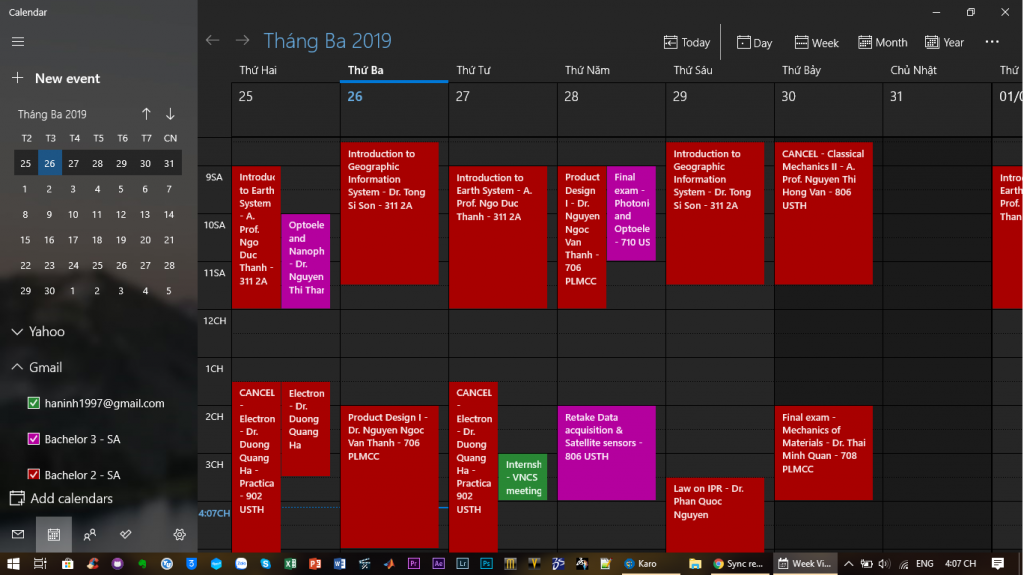The height and width of the screenshot is (575, 1024).
Task: Toggle Bachelor 2 - SA calendar checkbox
Action: tap(34, 474)
